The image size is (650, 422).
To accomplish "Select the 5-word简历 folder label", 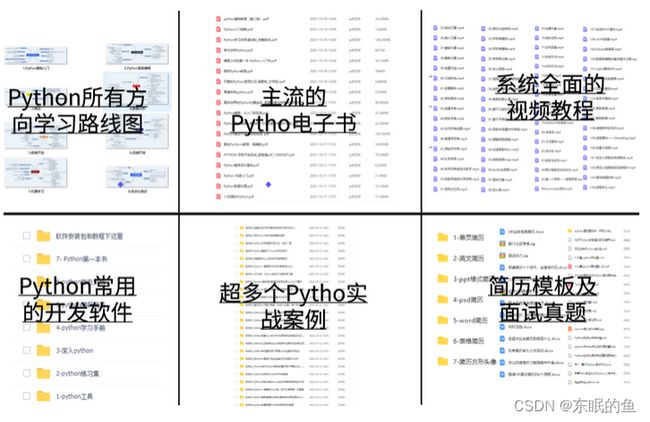I will pyautogui.click(x=471, y=320).
